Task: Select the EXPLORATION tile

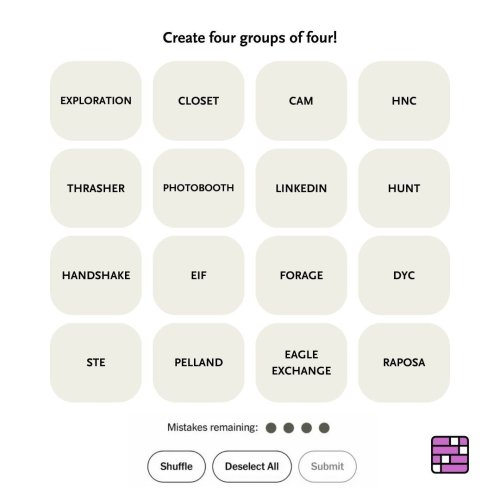Action: pos(96,101)
